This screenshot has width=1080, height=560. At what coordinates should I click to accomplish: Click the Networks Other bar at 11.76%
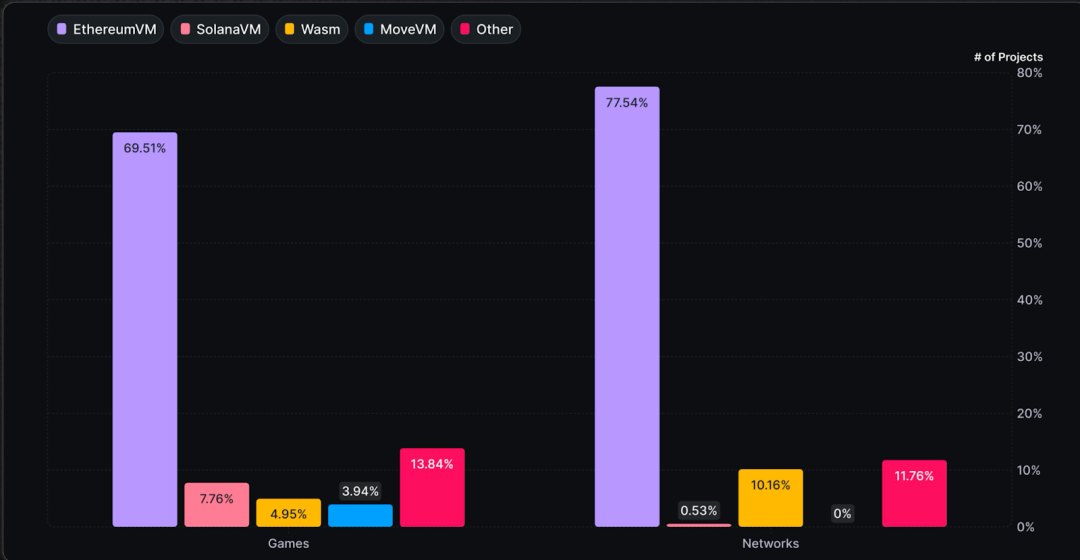click(914, 494)
